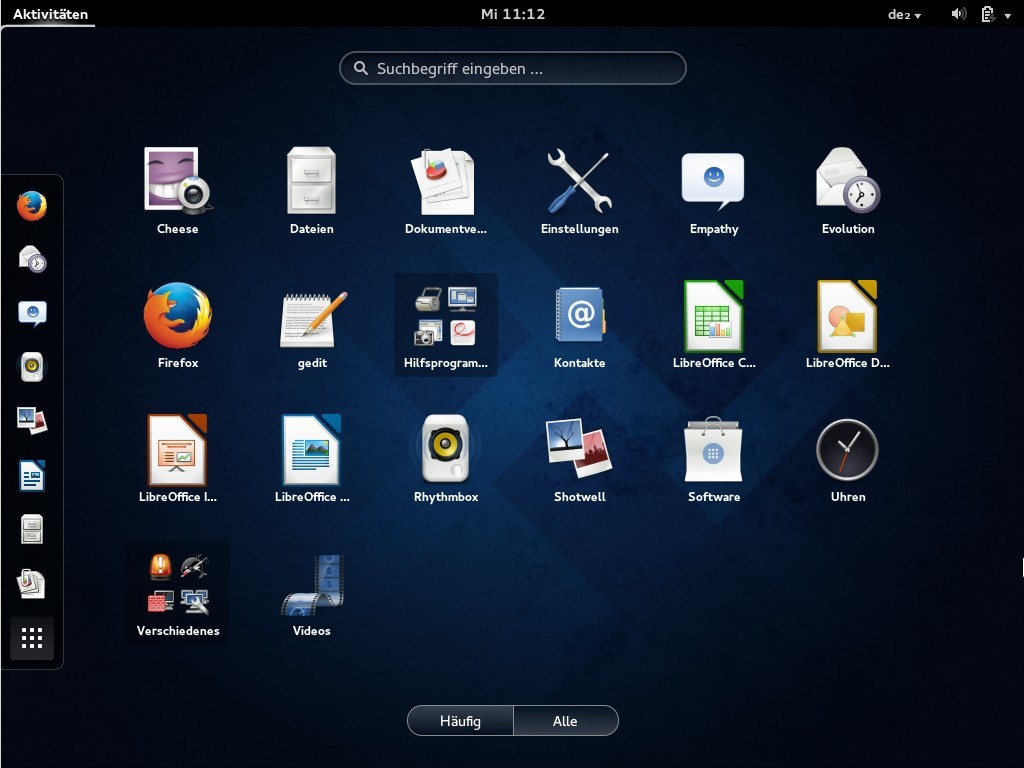Screen dimensions: 1024x768
Task: Open Einstellungen wrench and screwdriver icon
Action: pos(579,191)
